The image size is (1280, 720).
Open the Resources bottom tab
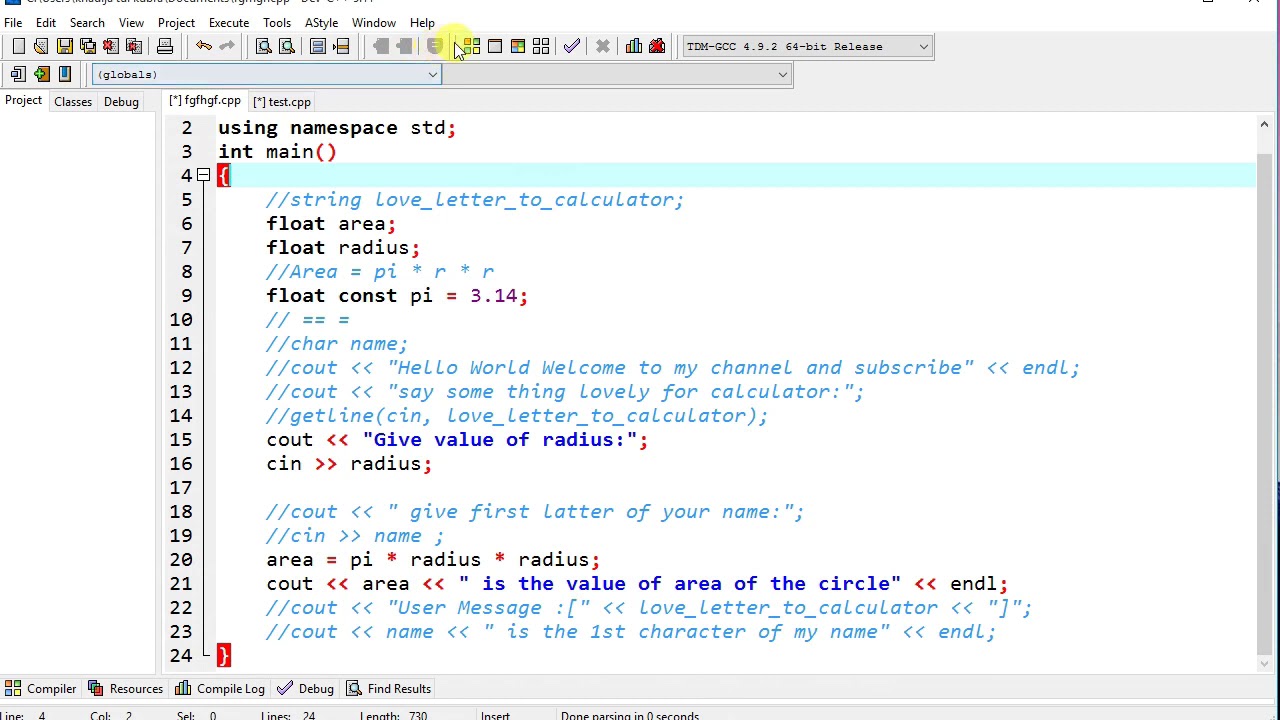(x=126, y=689)
